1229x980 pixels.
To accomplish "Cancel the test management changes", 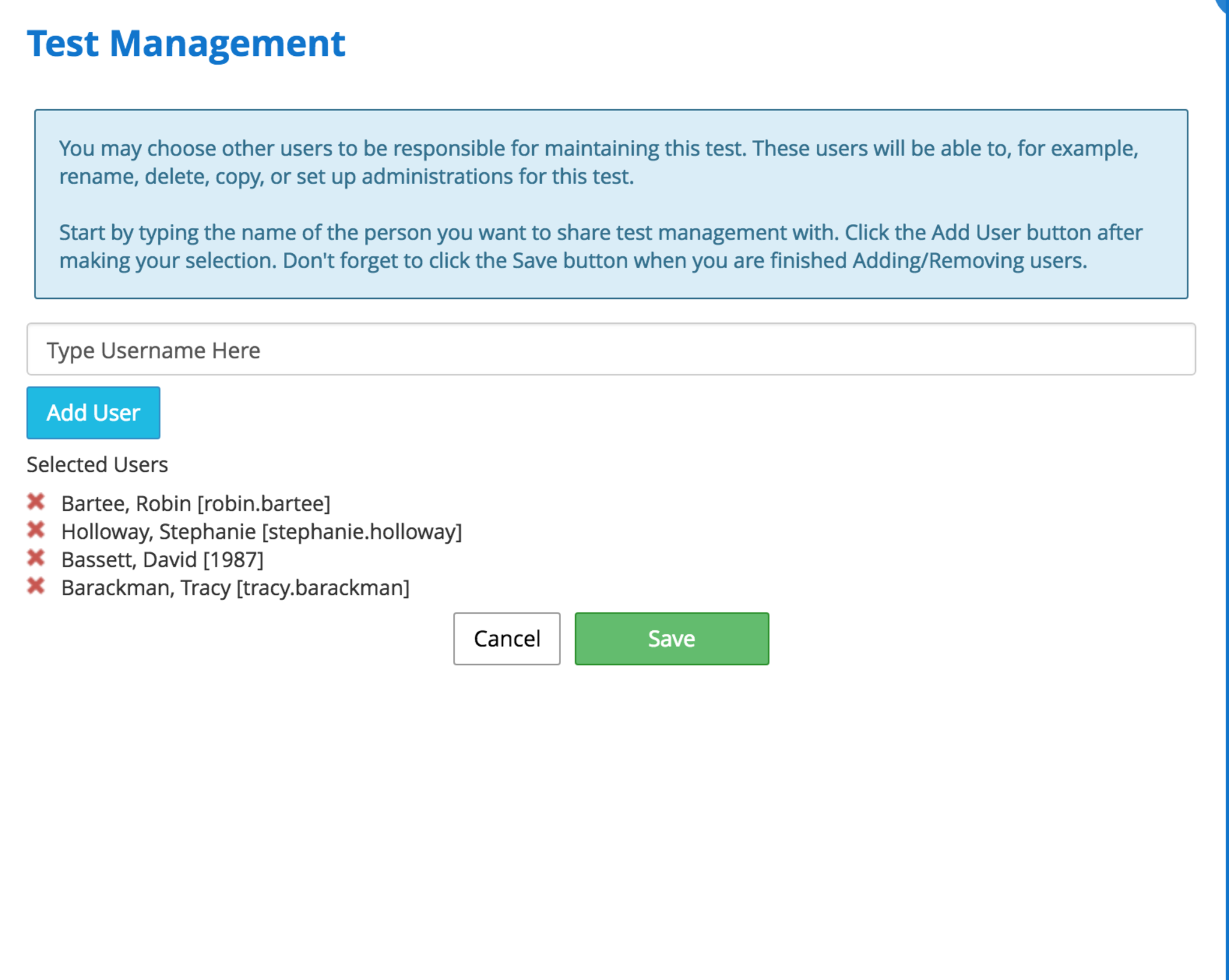I will point(506,639).
